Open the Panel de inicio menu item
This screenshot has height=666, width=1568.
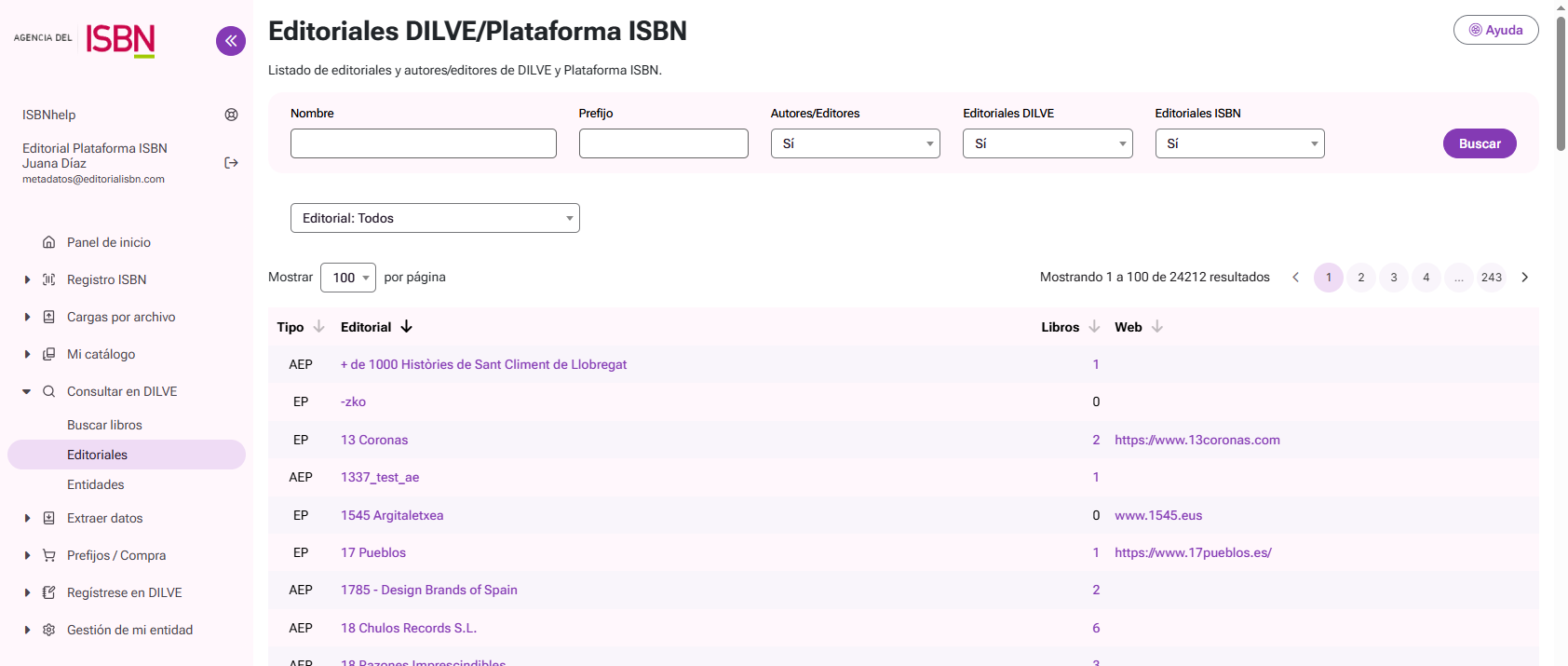pyautogui.click(x=109, y=242)
